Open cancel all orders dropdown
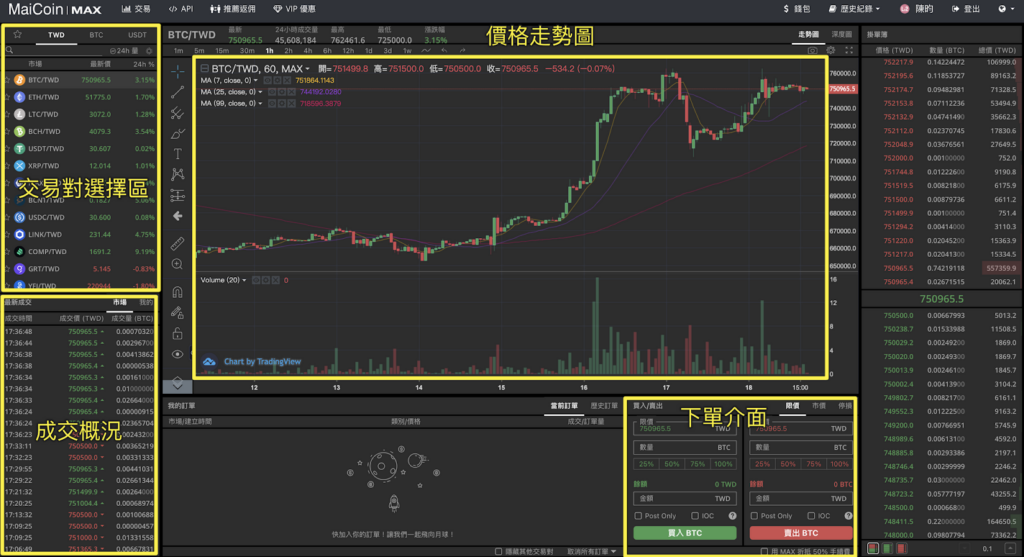 [x=592, y=552]
